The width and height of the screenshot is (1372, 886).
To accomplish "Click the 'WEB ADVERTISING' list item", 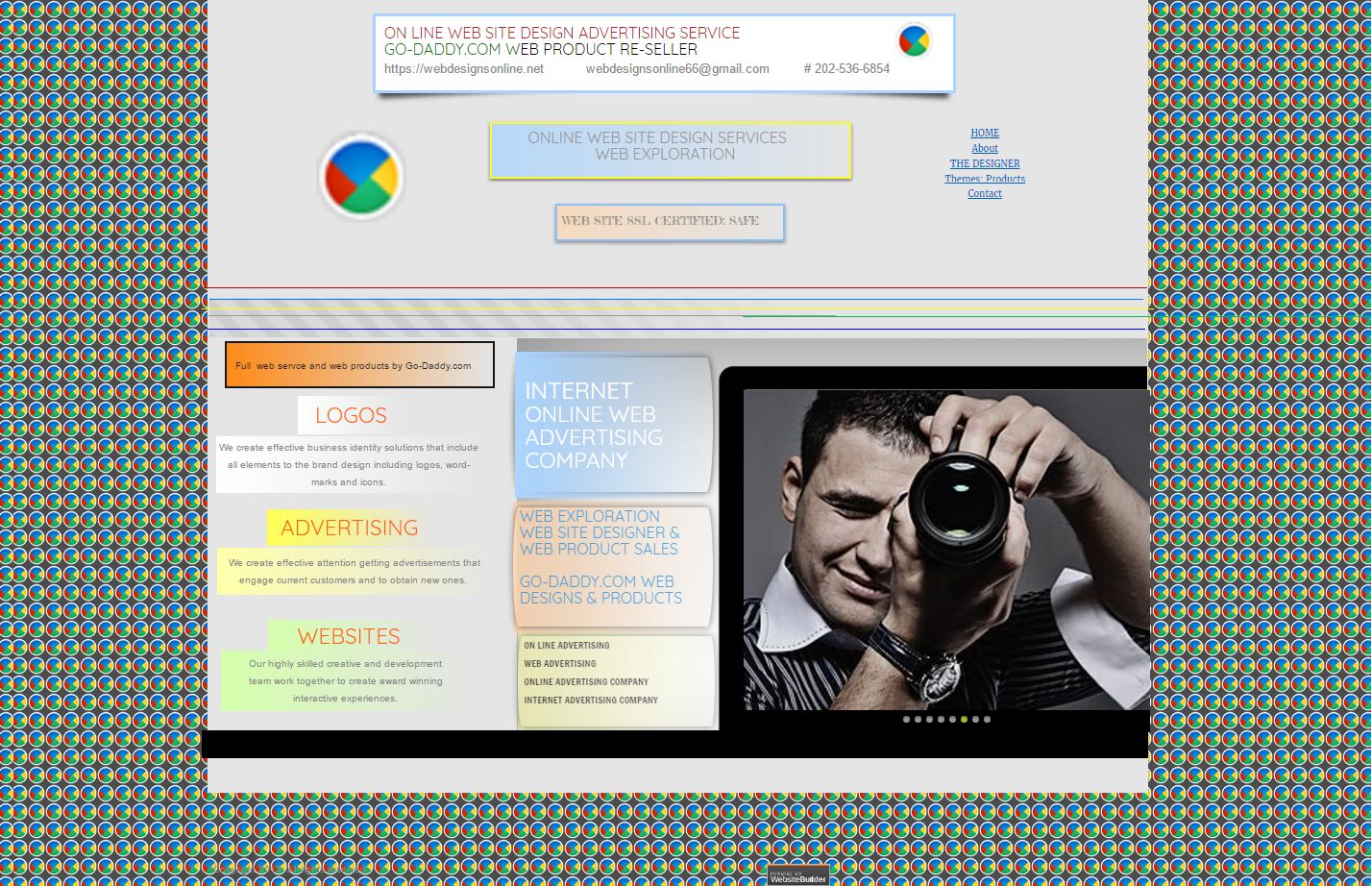I will [x=560, y=664].
